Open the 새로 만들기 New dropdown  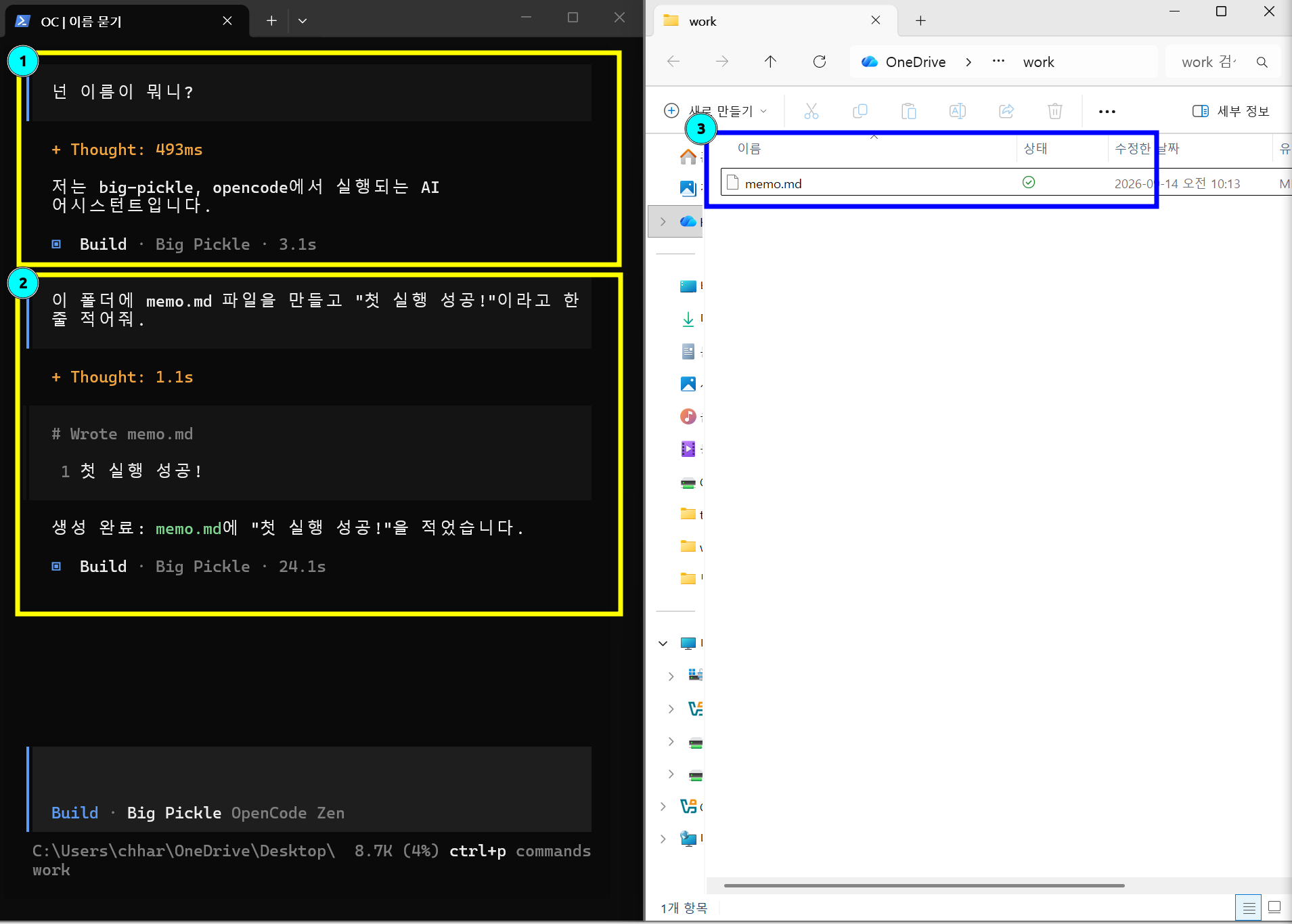717,111
